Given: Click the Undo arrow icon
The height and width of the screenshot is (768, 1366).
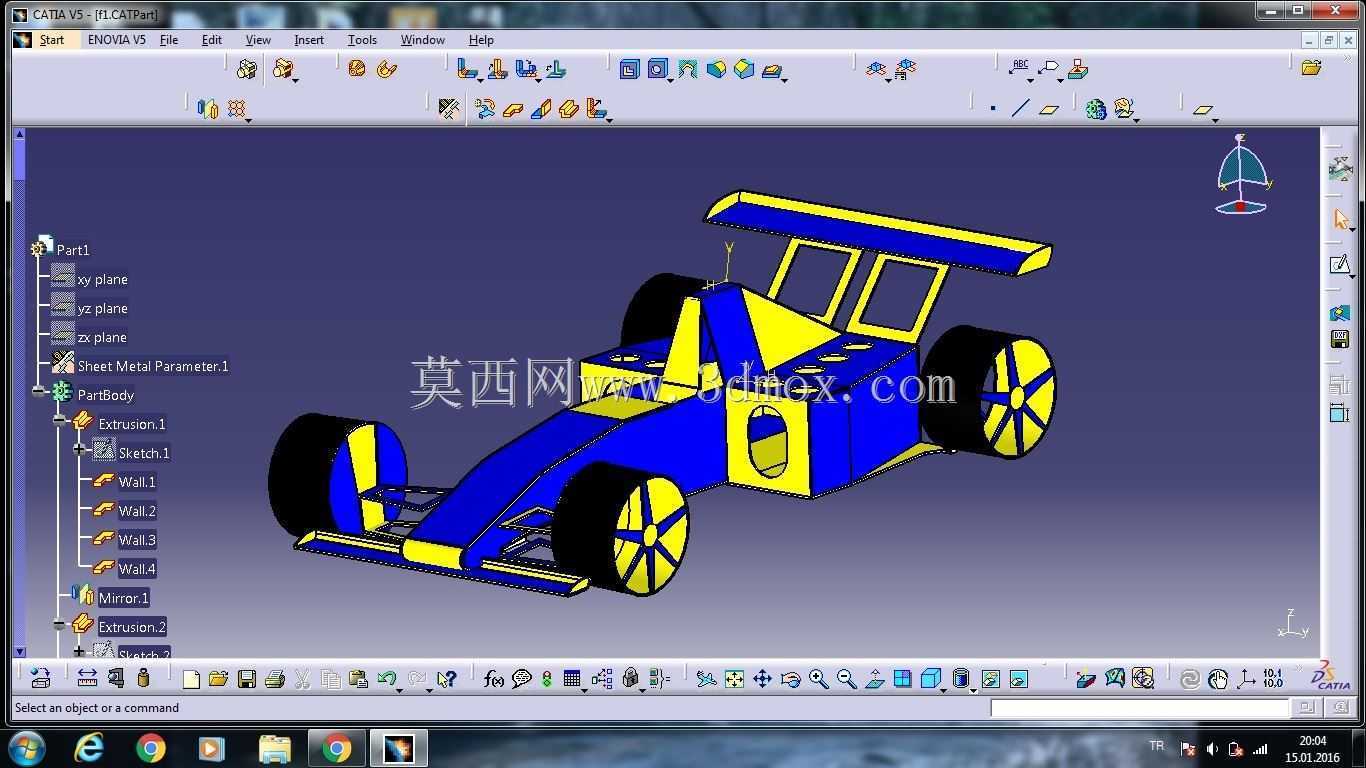Looking at the screenshot, I should point(387,679).
